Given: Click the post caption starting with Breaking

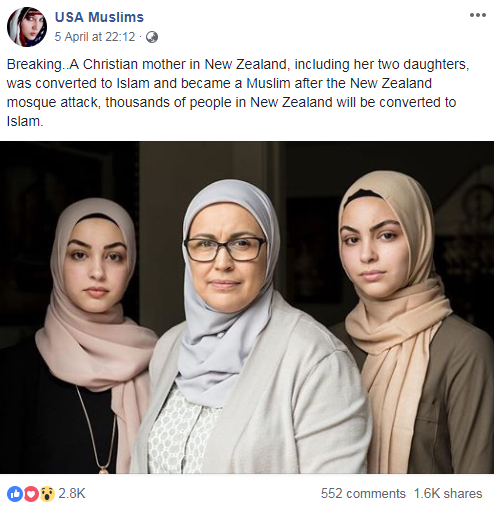Looking at the screenshot, I should pyautogui.click(x=238, y=93).
